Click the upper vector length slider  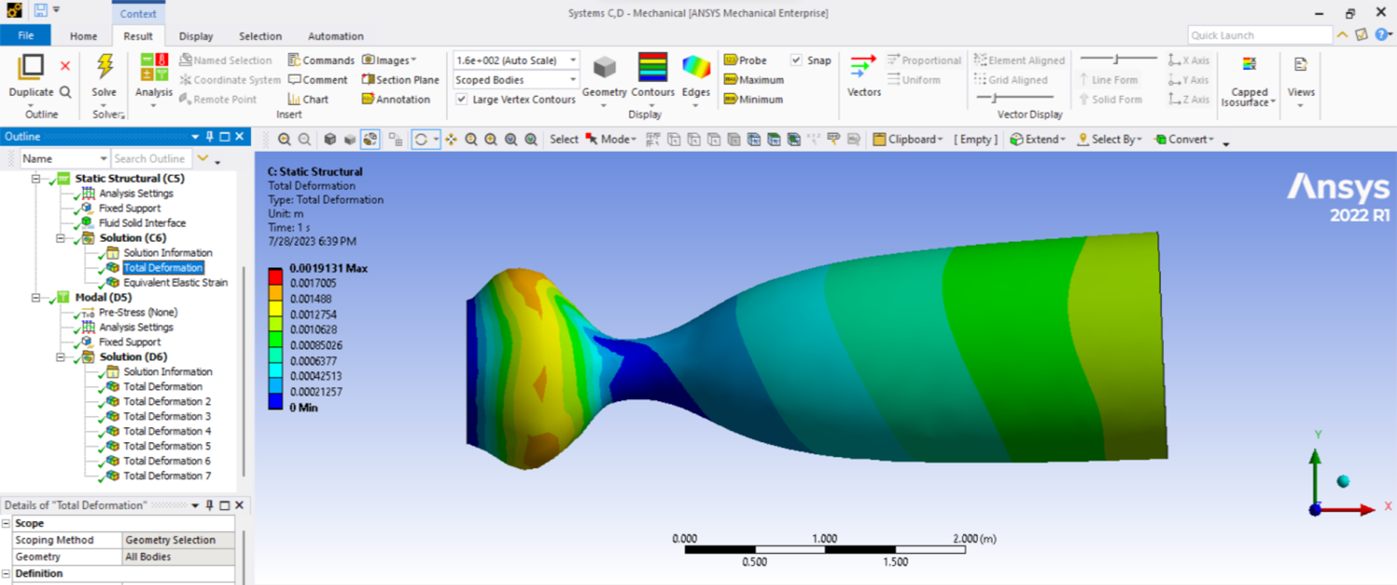1117,60
